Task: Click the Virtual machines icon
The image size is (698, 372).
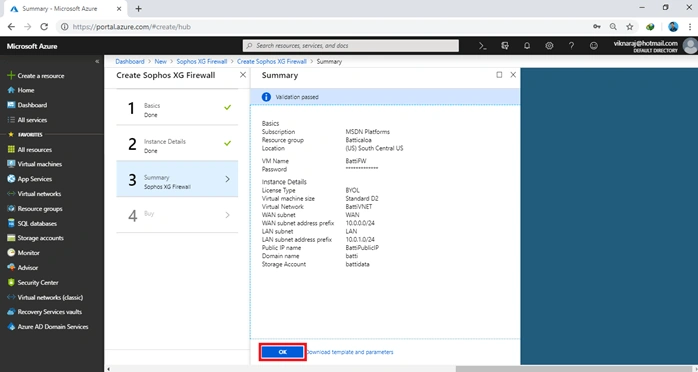Action: click(x=11, y=164)
